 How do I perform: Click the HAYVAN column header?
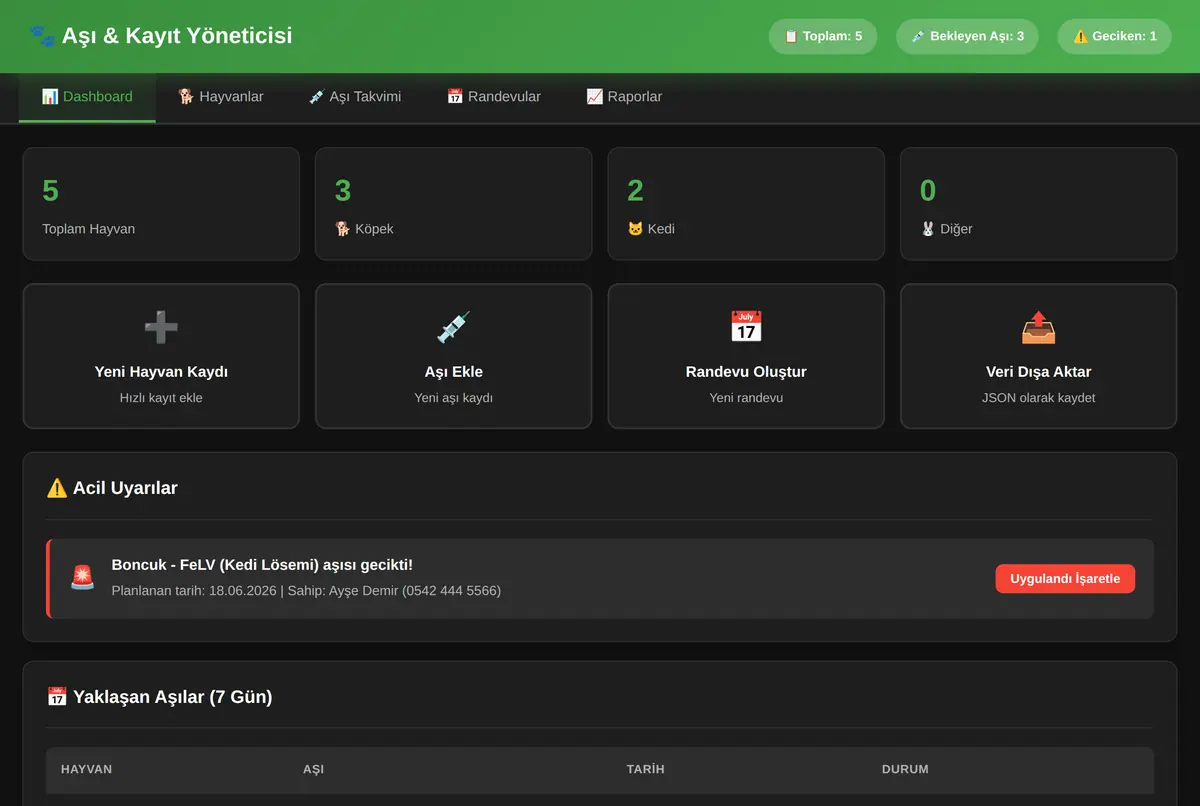pyautogui.click(x=86, y=770)
